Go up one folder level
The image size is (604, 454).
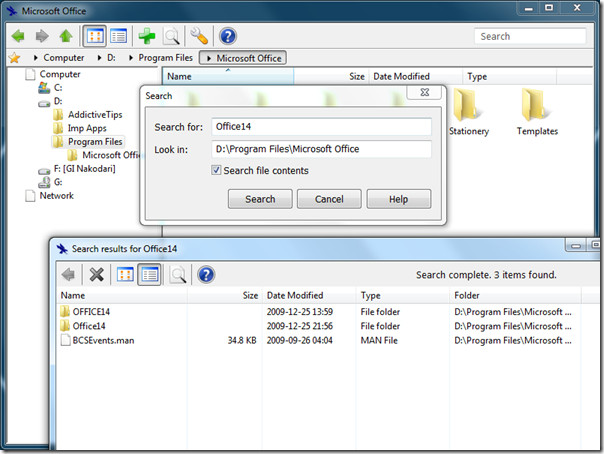point(66,36)
